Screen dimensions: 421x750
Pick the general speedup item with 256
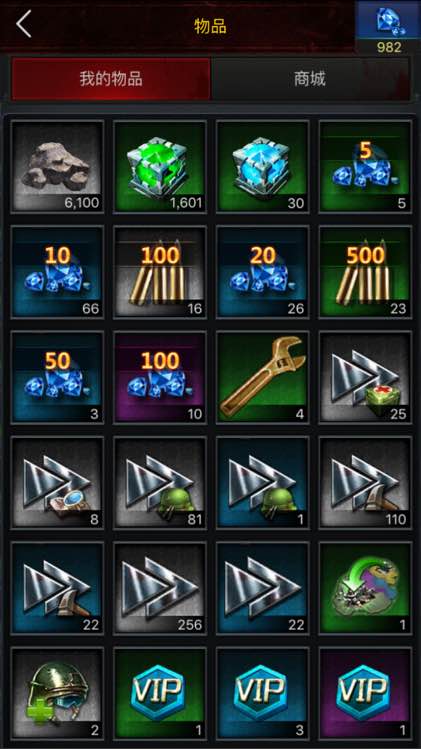160,588
